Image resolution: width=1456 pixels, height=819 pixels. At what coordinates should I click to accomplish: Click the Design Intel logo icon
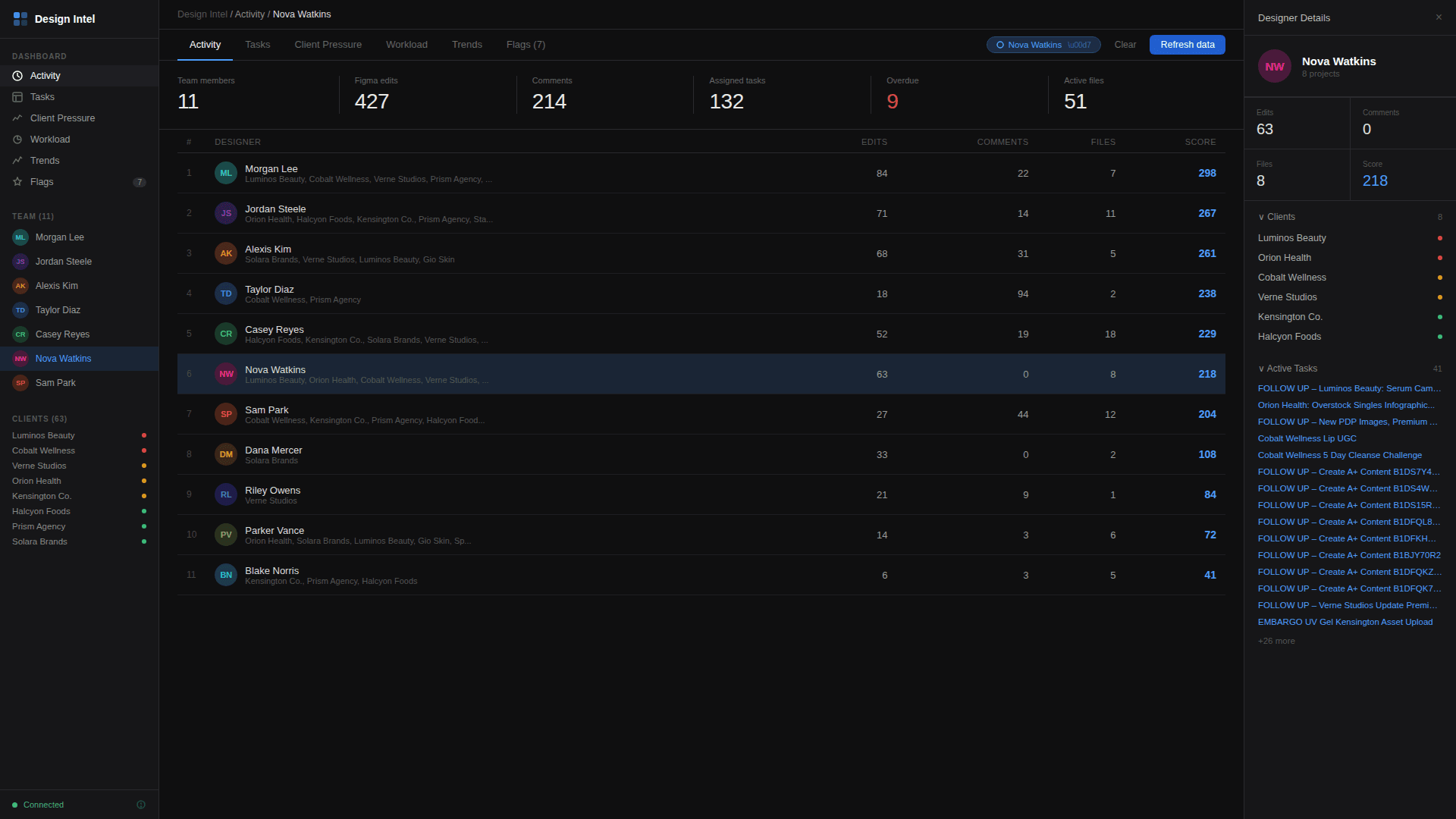point(20,19)
